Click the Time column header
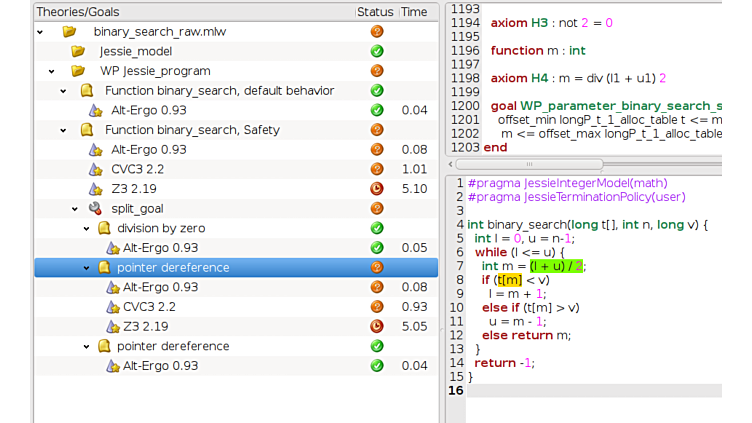The width and height of the screenshot is (752, 423). 413,12
